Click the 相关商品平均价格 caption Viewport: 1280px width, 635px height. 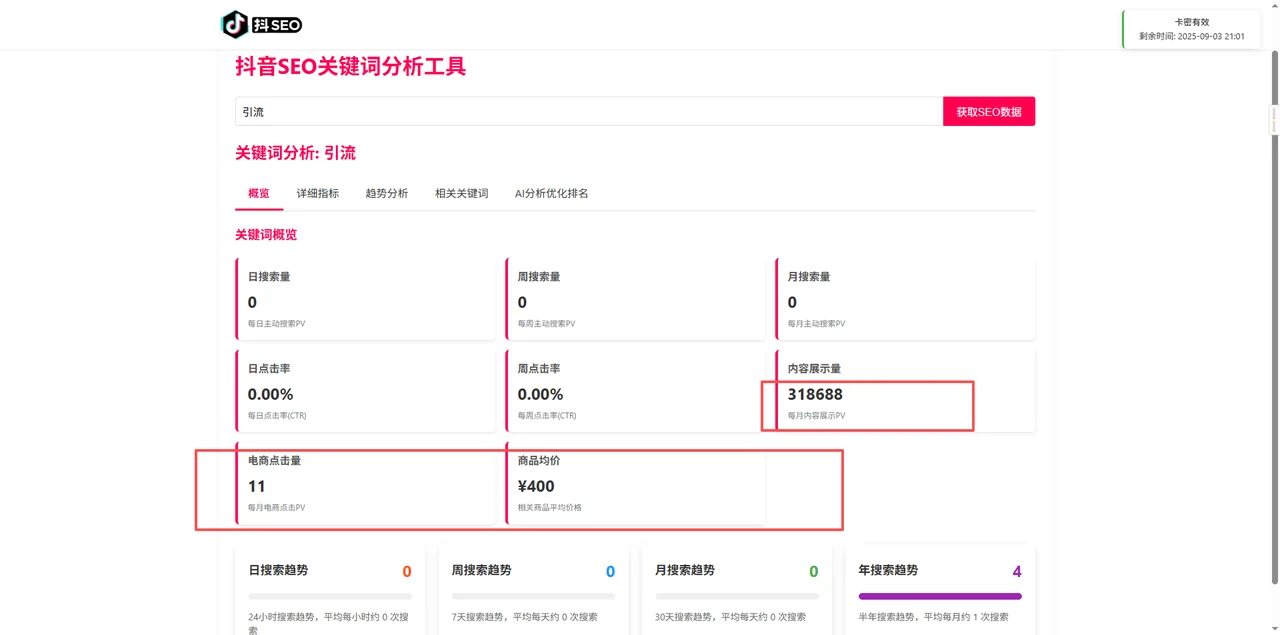point(549,507)
